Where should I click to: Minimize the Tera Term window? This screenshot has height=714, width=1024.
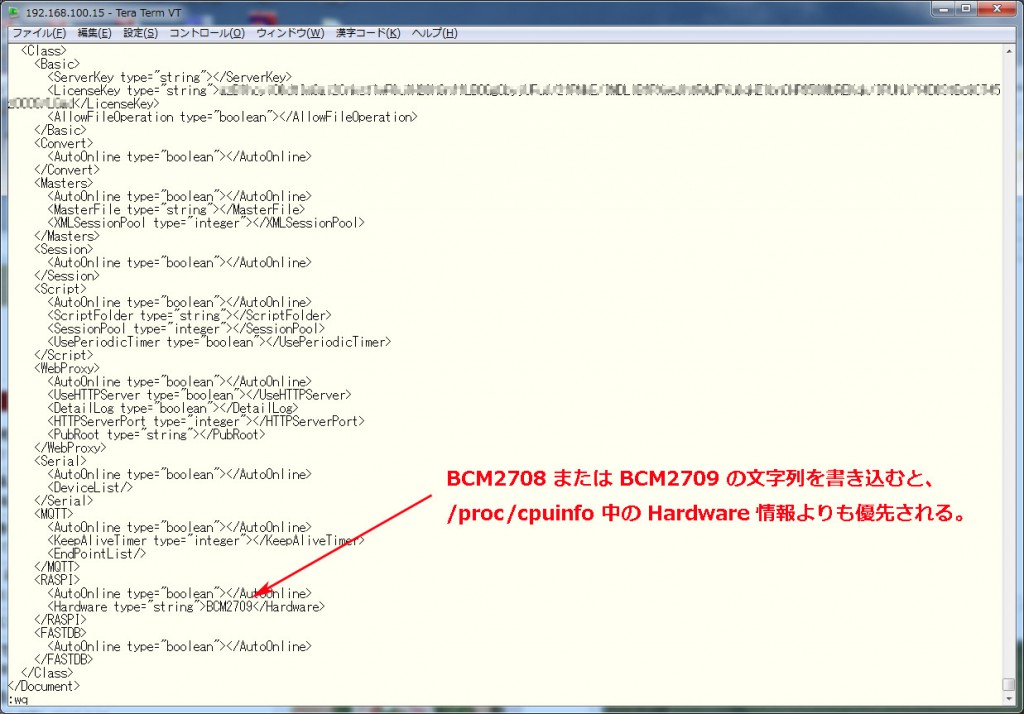[x=944, y=9]
